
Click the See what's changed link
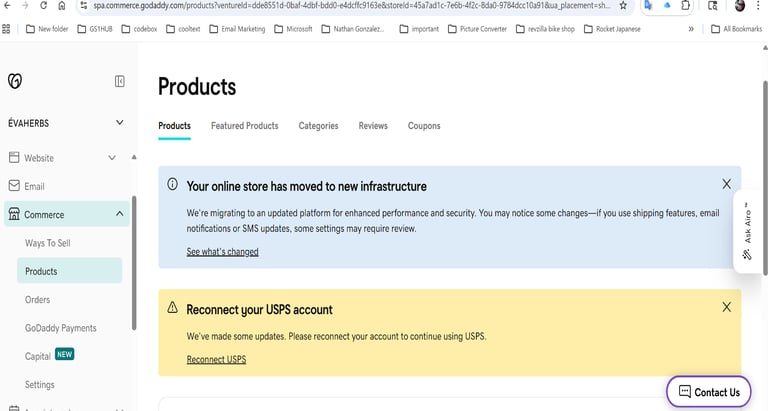222,252
